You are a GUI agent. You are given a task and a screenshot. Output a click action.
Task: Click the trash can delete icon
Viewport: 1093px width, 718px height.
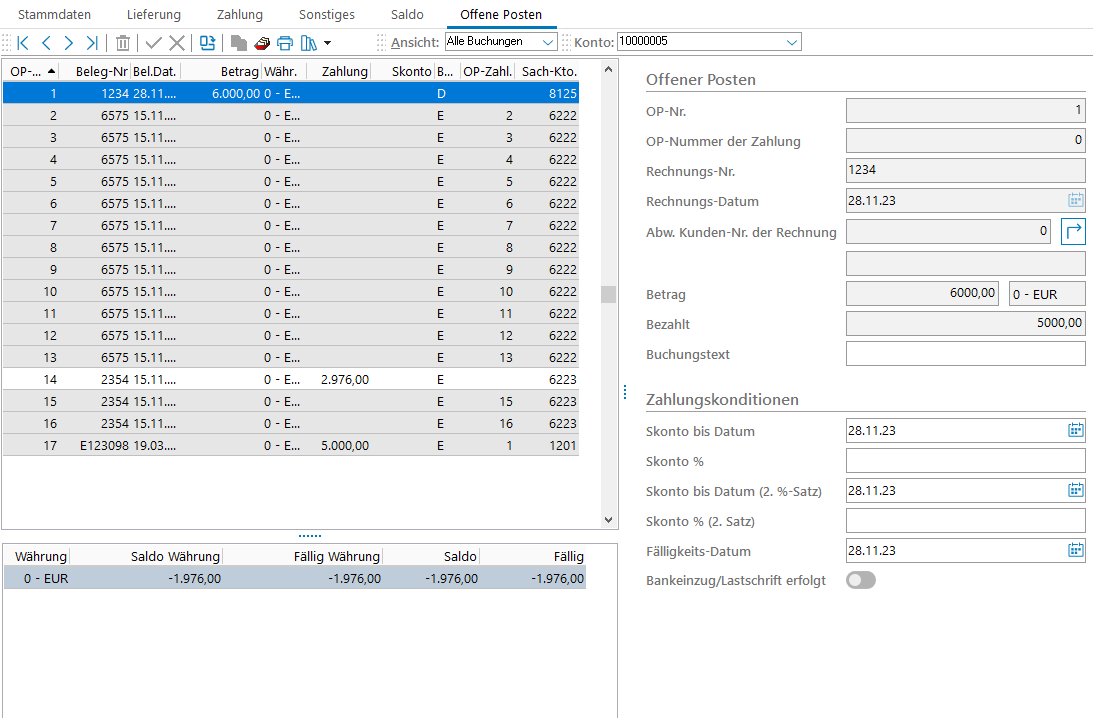point(123,42)
